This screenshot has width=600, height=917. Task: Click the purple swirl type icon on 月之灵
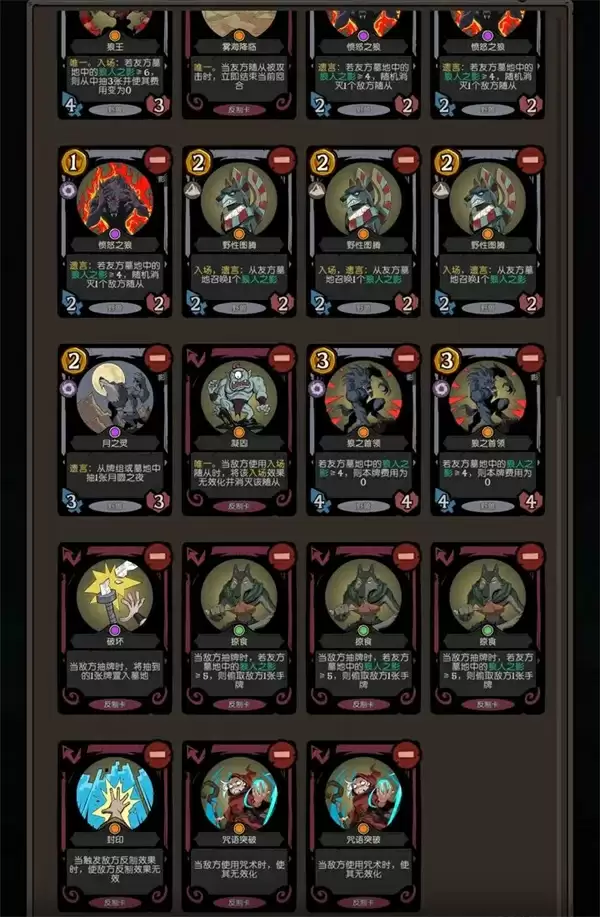[x=68, y=388]
